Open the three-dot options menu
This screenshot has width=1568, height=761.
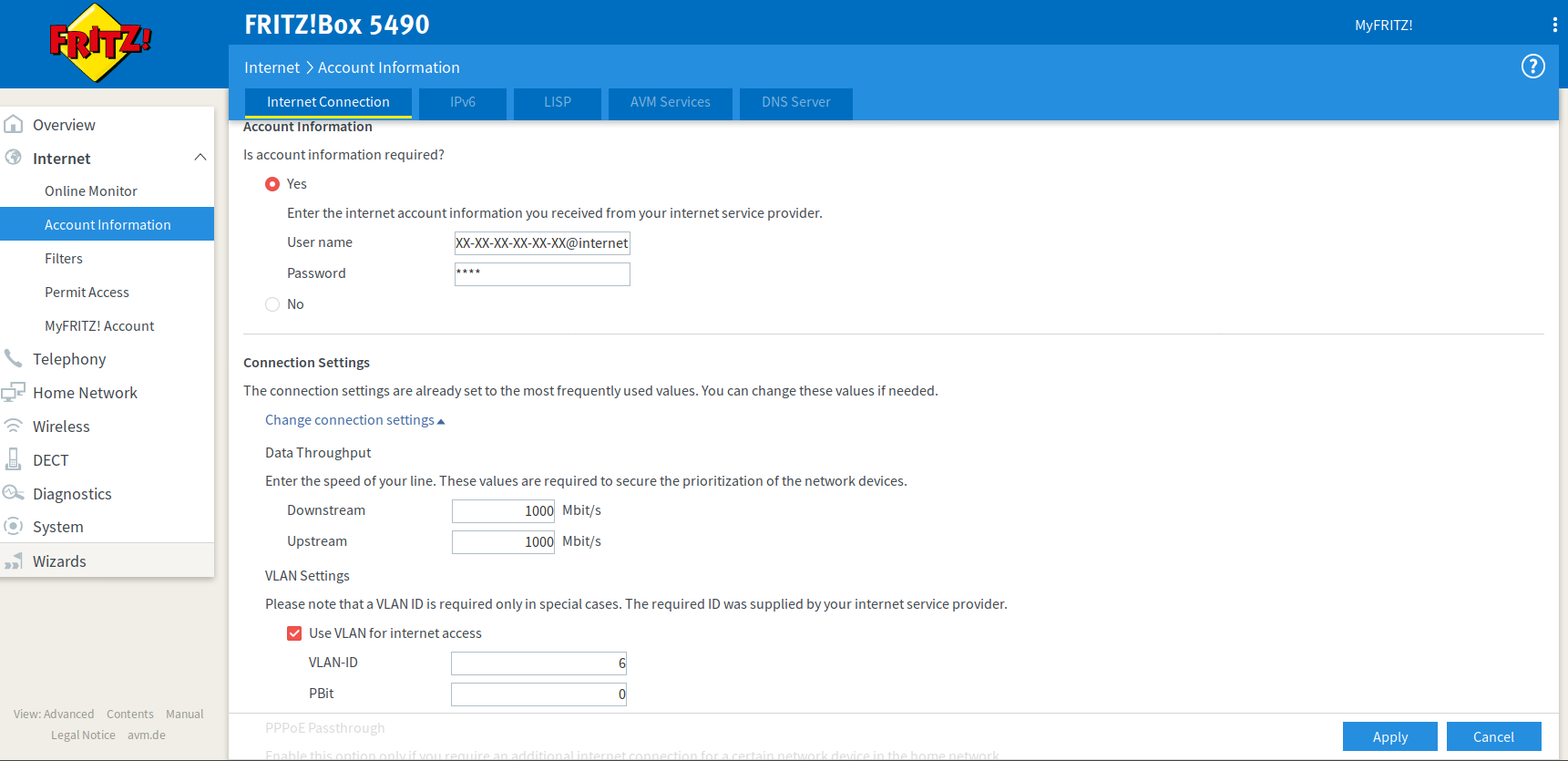tap(1554, 25)
